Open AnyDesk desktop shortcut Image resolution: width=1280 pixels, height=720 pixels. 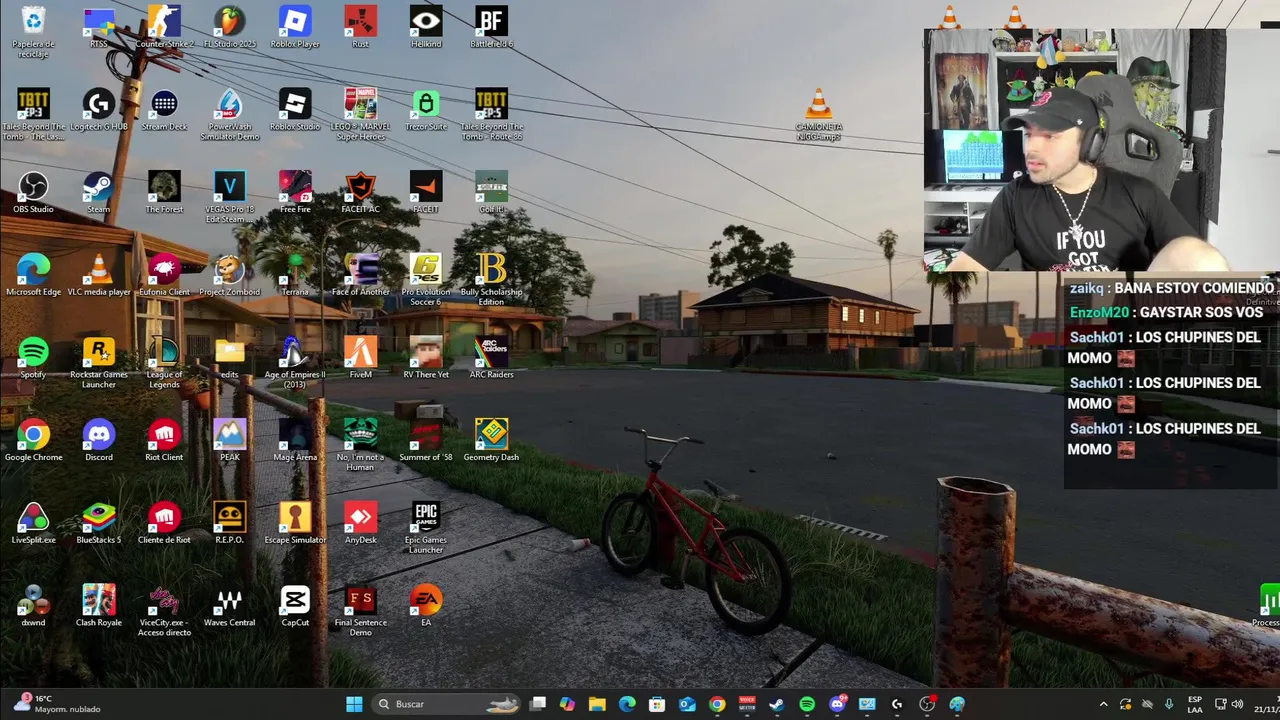click(360, 525)
